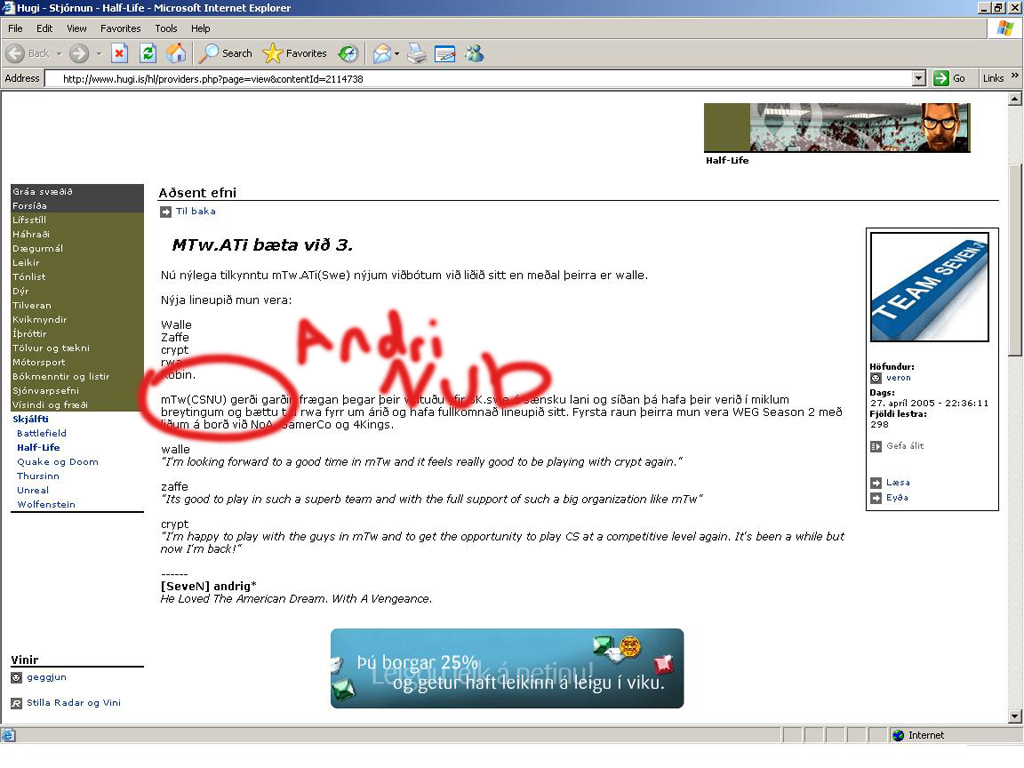
Task: Expand the Forward button history dropdown arrow
Action: coord(99,54)
